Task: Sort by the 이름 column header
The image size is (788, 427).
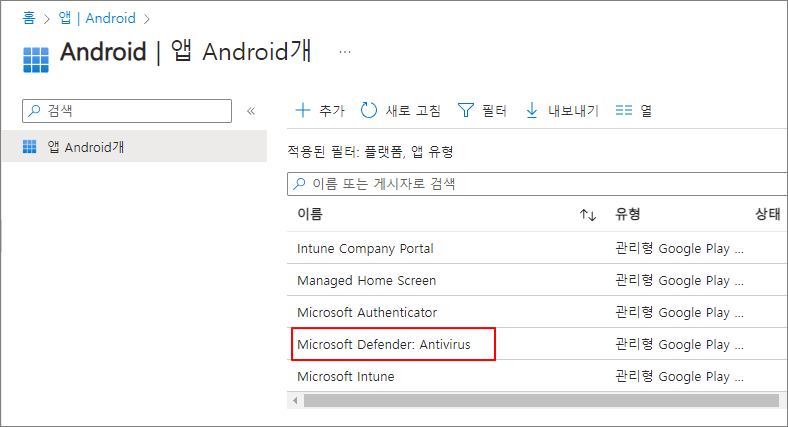Action: tap(310, 215)
